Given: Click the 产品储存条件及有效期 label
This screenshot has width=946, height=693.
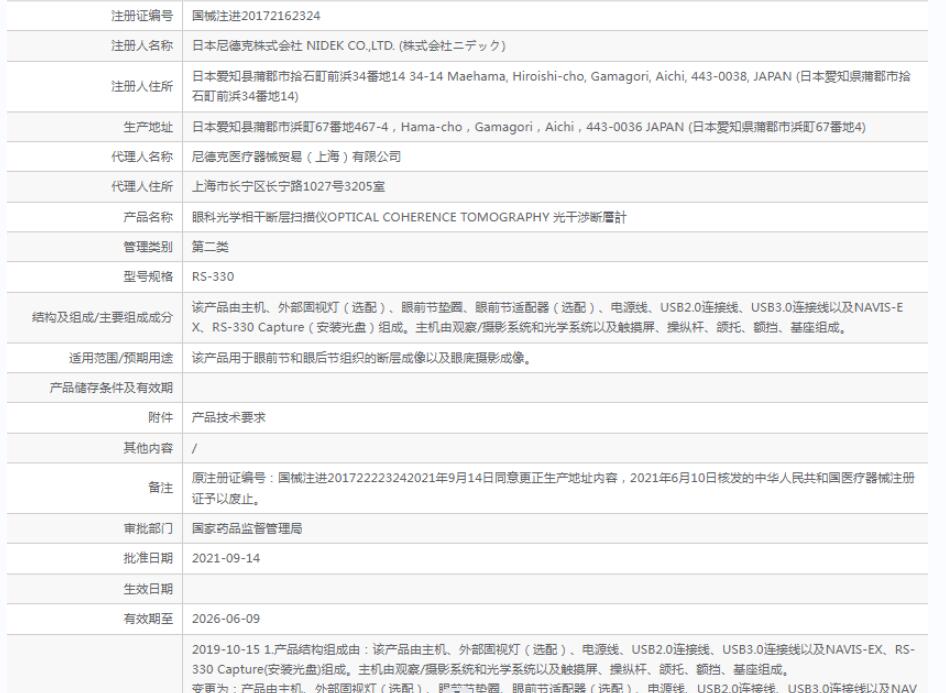Looking at the screenshot, I should tap(111, 388).
